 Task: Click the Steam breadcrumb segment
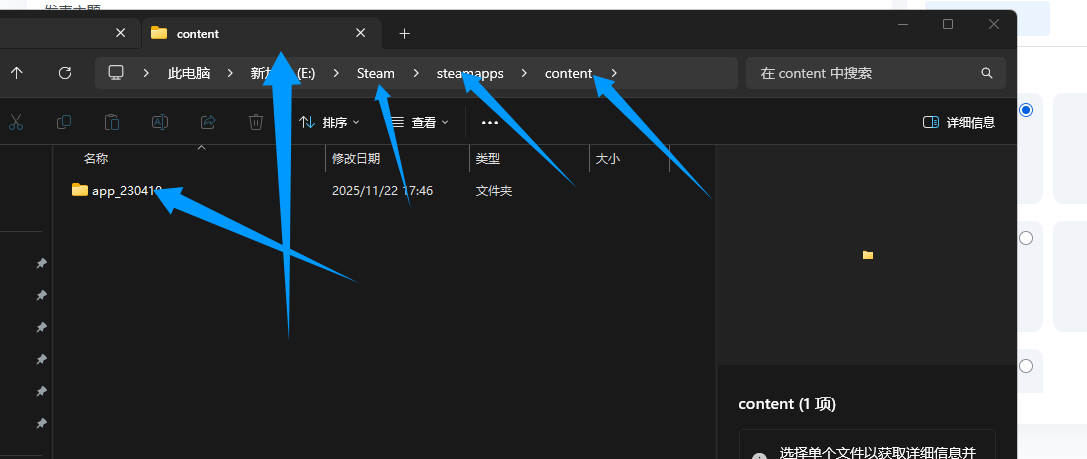tap(376, 73)
